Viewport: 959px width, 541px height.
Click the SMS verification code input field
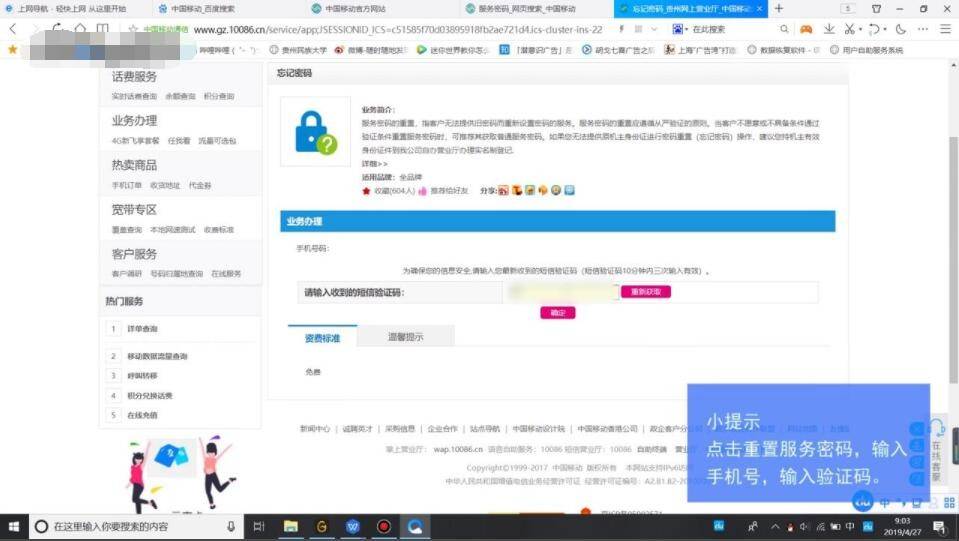pyautogui.click(x=561, y=292)
